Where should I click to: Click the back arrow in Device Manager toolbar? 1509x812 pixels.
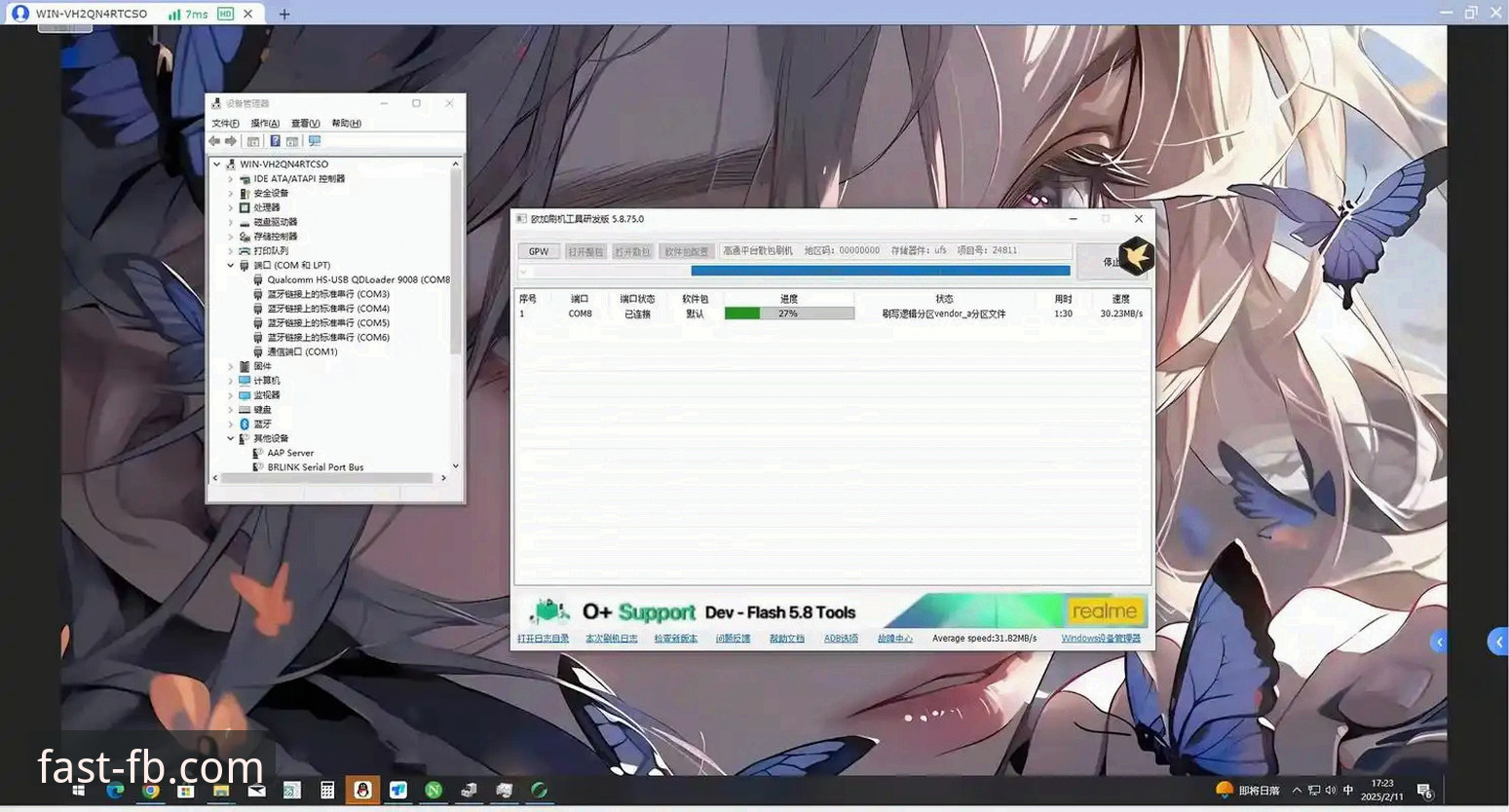(214, 141)
